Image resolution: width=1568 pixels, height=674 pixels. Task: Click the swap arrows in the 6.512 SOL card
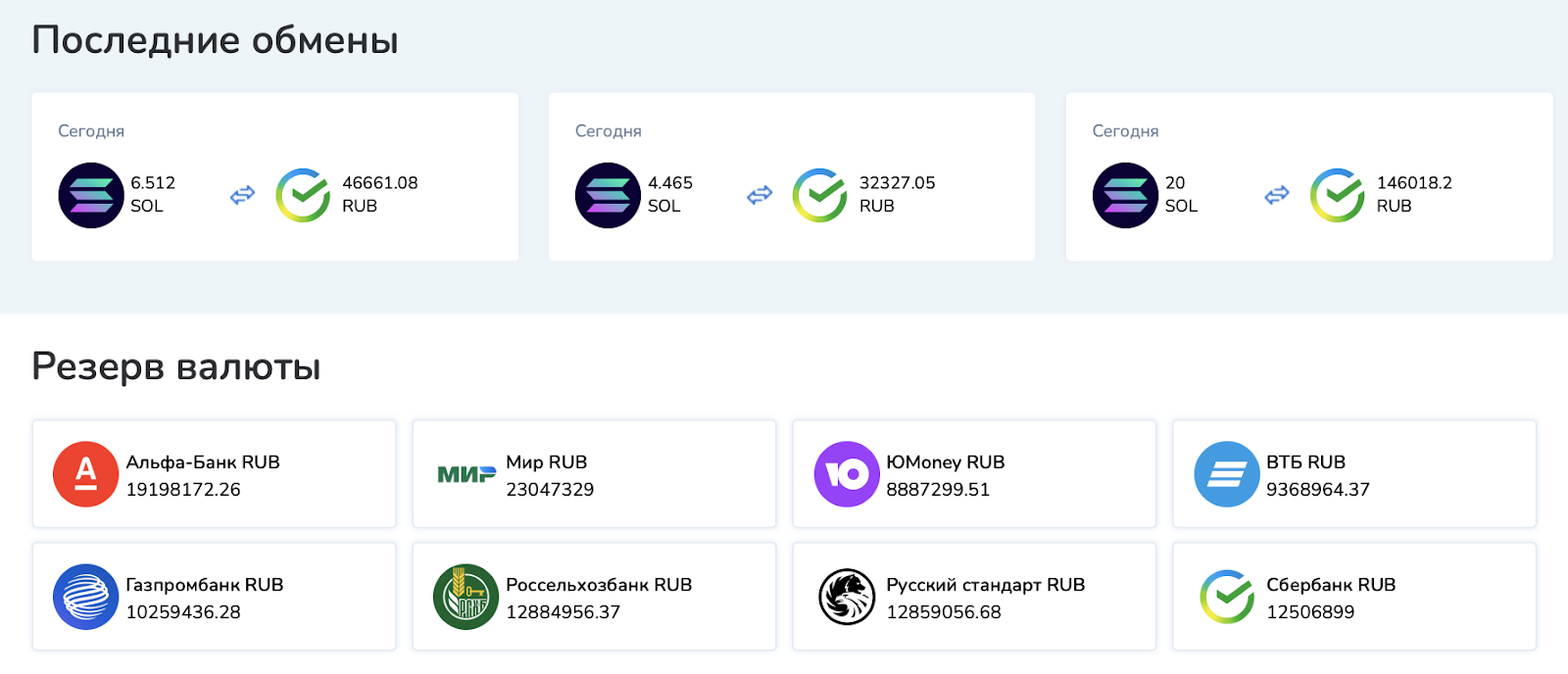pos(242,195)
